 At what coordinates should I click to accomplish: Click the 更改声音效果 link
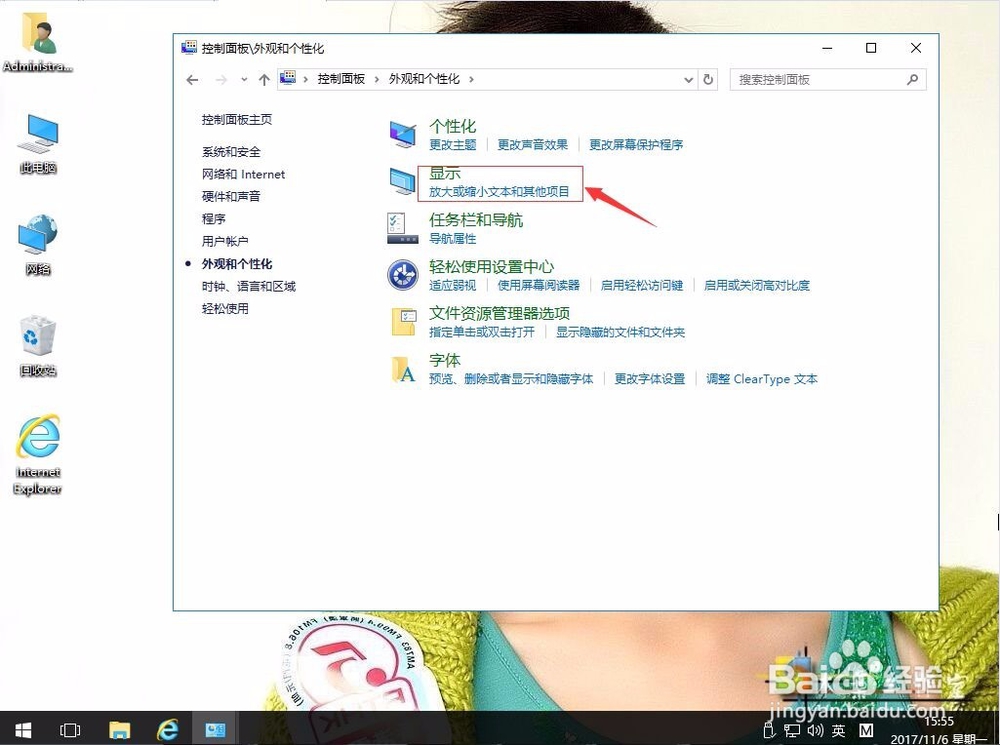pyautogui.click(x=533, y=145)
